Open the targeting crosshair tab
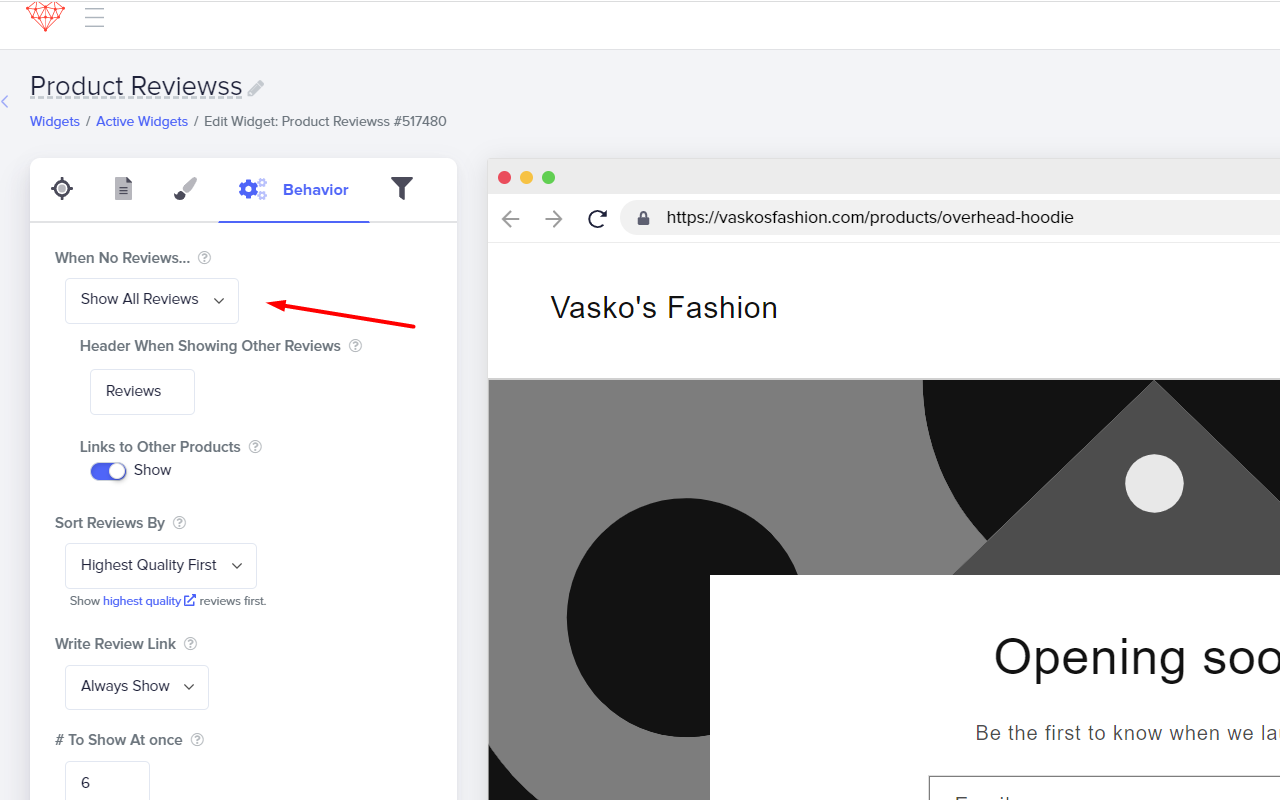 (62, 189)
